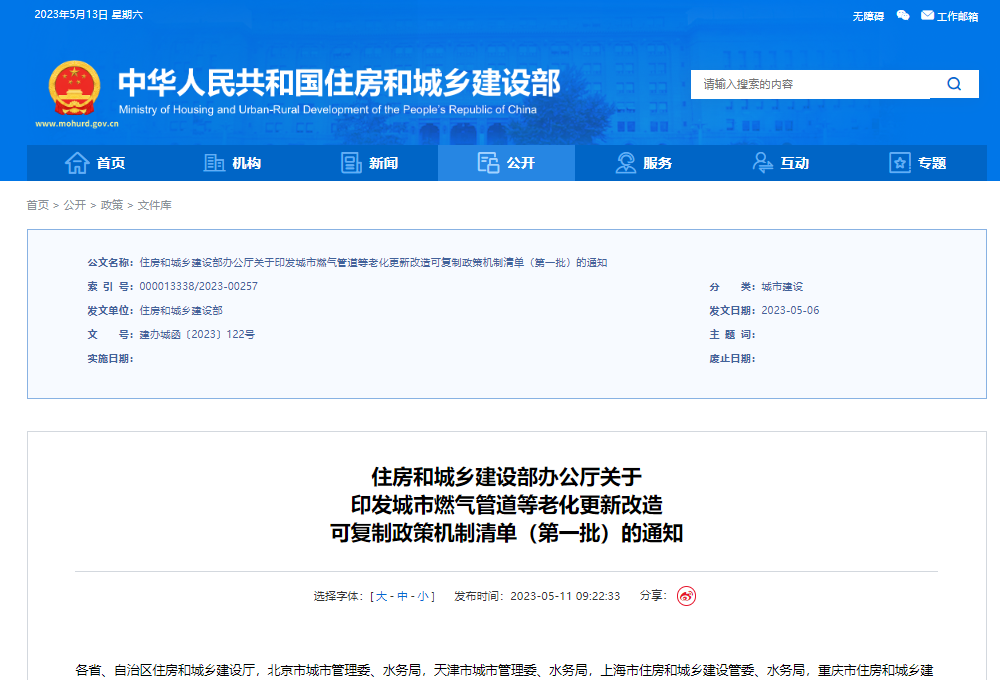
Task: Click the national emblem logo
Action: click(x=75, y=88)
